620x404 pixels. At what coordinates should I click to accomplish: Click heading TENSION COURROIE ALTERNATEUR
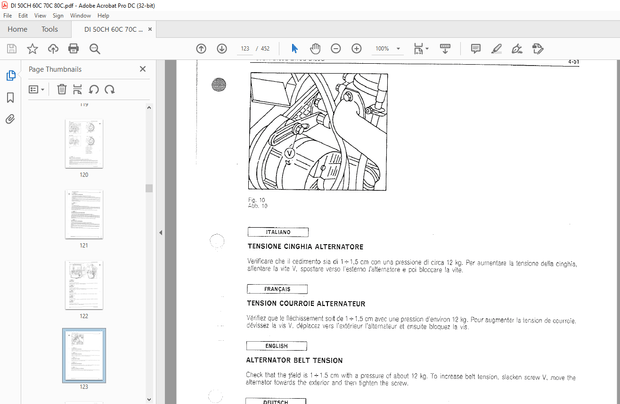click(306, 304)
